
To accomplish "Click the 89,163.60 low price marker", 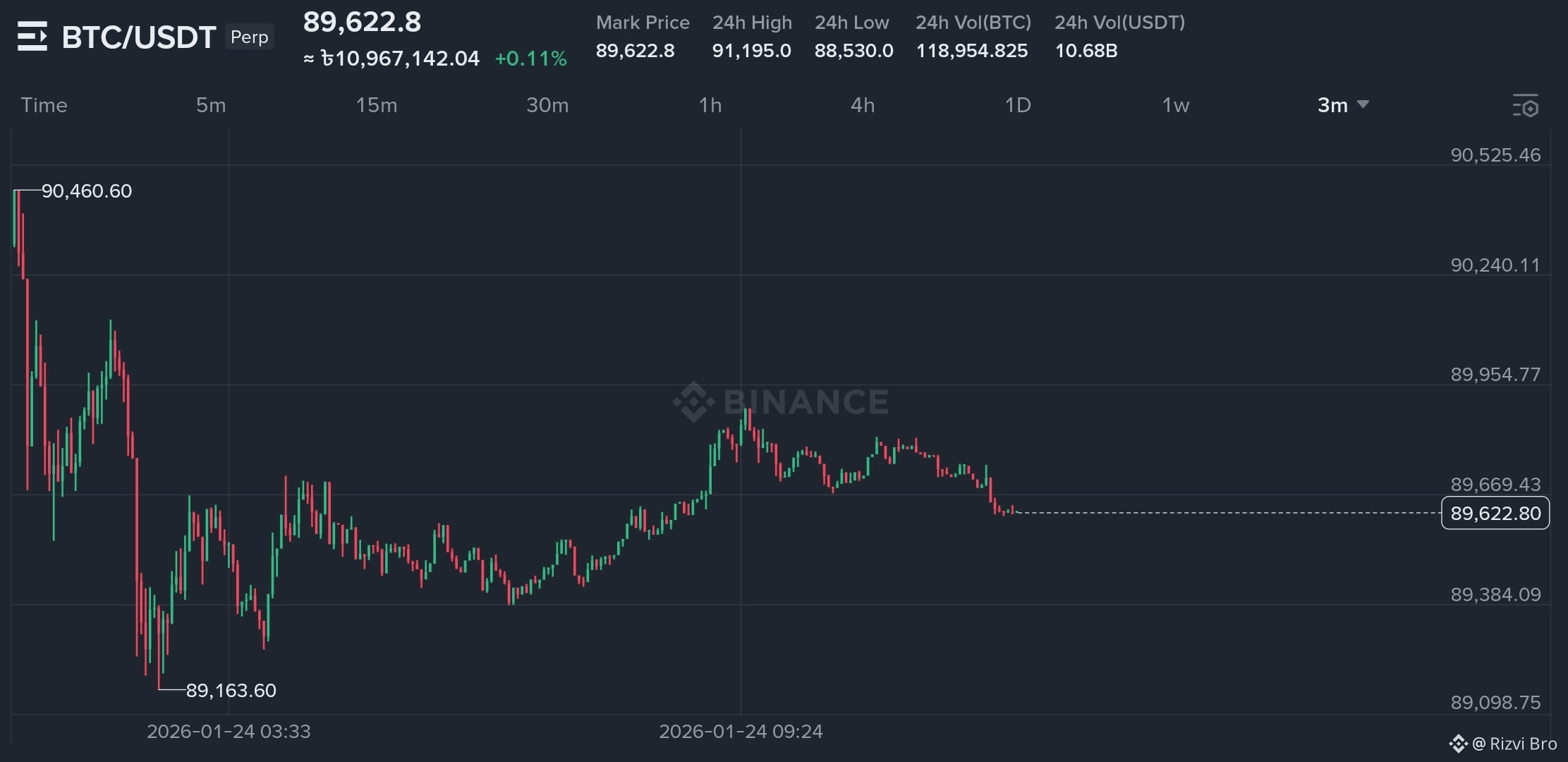I will click(231, 690).
